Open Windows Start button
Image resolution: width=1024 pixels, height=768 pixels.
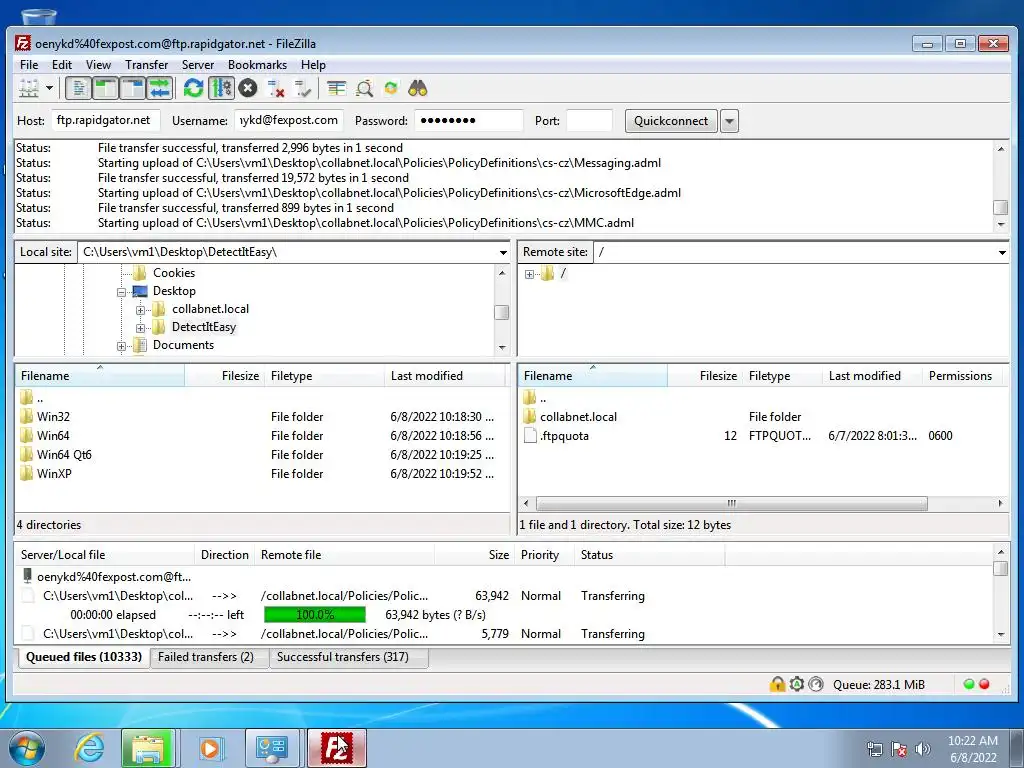(x=27, y=748)
